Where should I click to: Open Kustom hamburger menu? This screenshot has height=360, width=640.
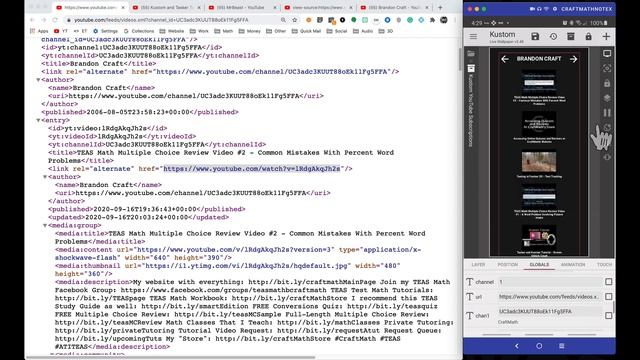(473, 37)
